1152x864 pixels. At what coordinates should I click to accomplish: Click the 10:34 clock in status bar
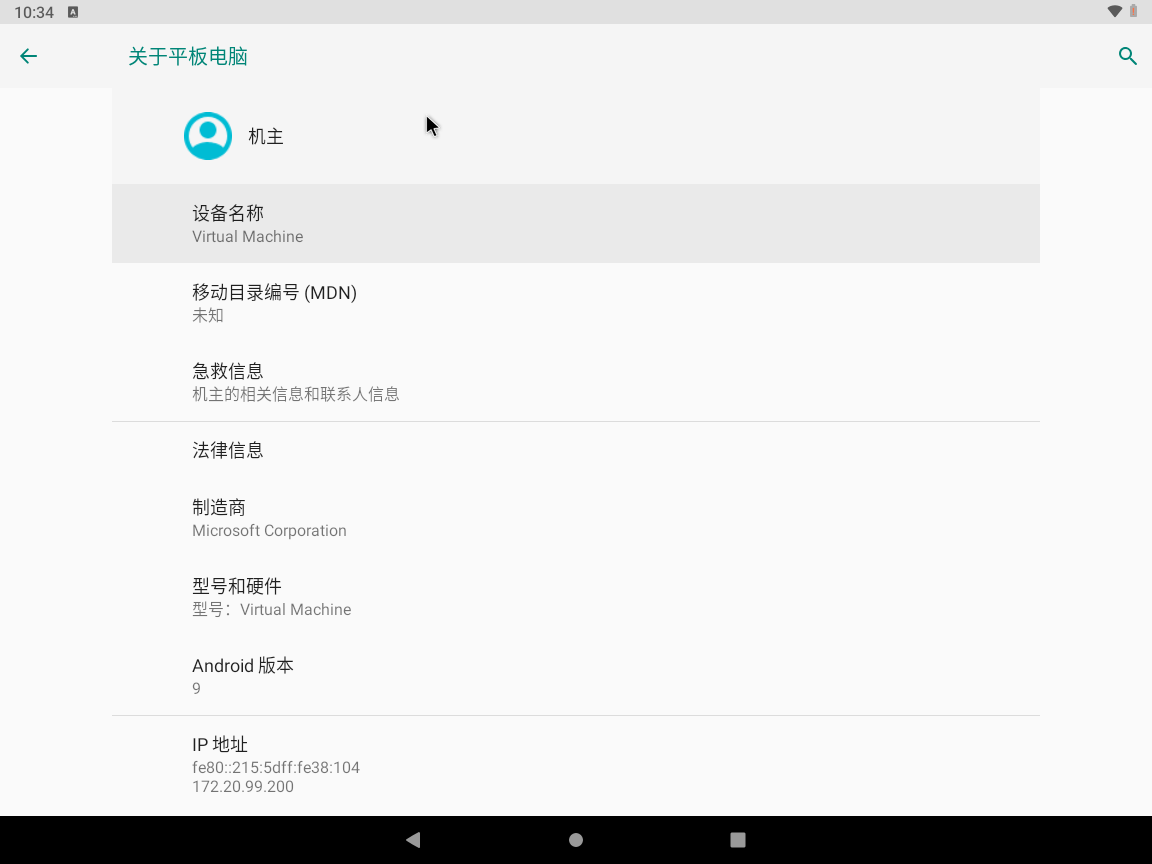click(34, 12)
